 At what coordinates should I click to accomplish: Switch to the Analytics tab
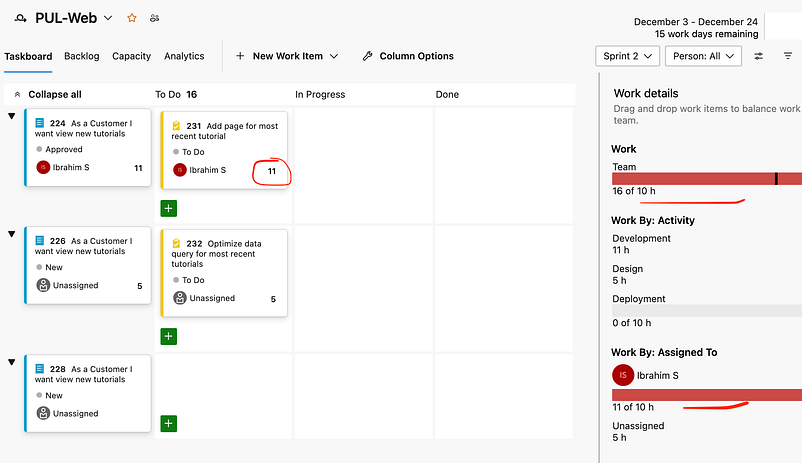pyautogui.click(x=184, y=56)
